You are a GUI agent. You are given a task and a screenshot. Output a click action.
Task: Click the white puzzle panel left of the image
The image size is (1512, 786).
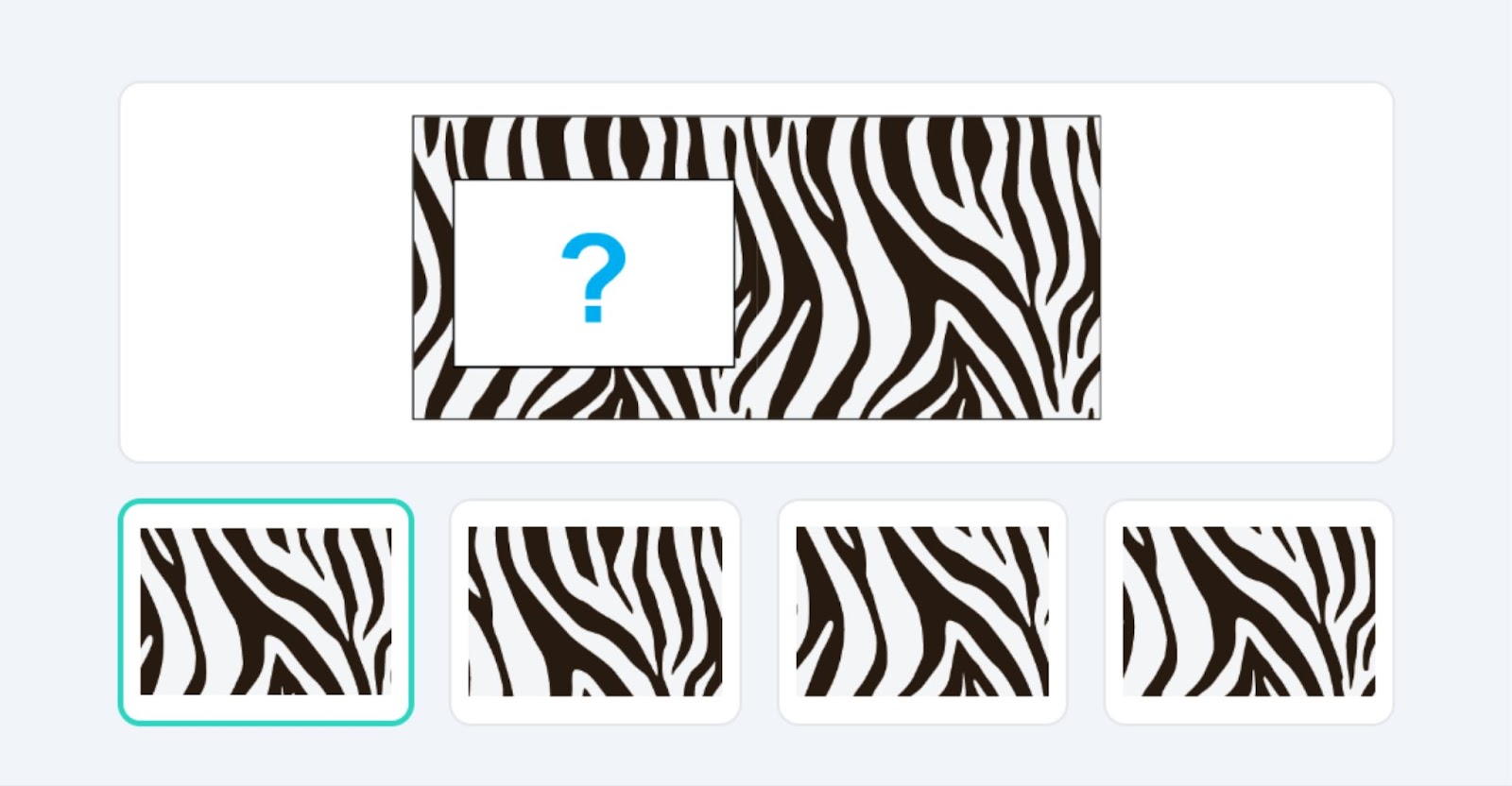click(266, 272)
